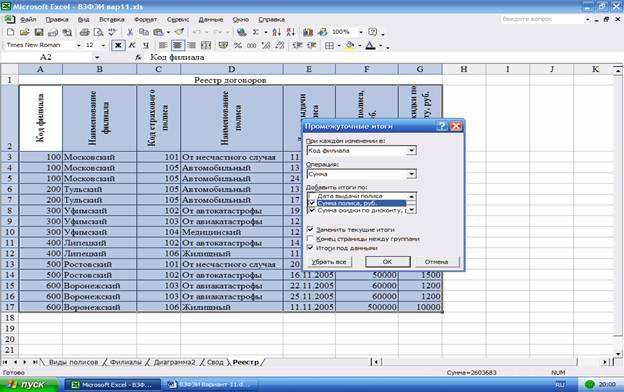Enable 'Конец страницы между группами' checkbox
The image size is (624, 392).
point(310,239)
